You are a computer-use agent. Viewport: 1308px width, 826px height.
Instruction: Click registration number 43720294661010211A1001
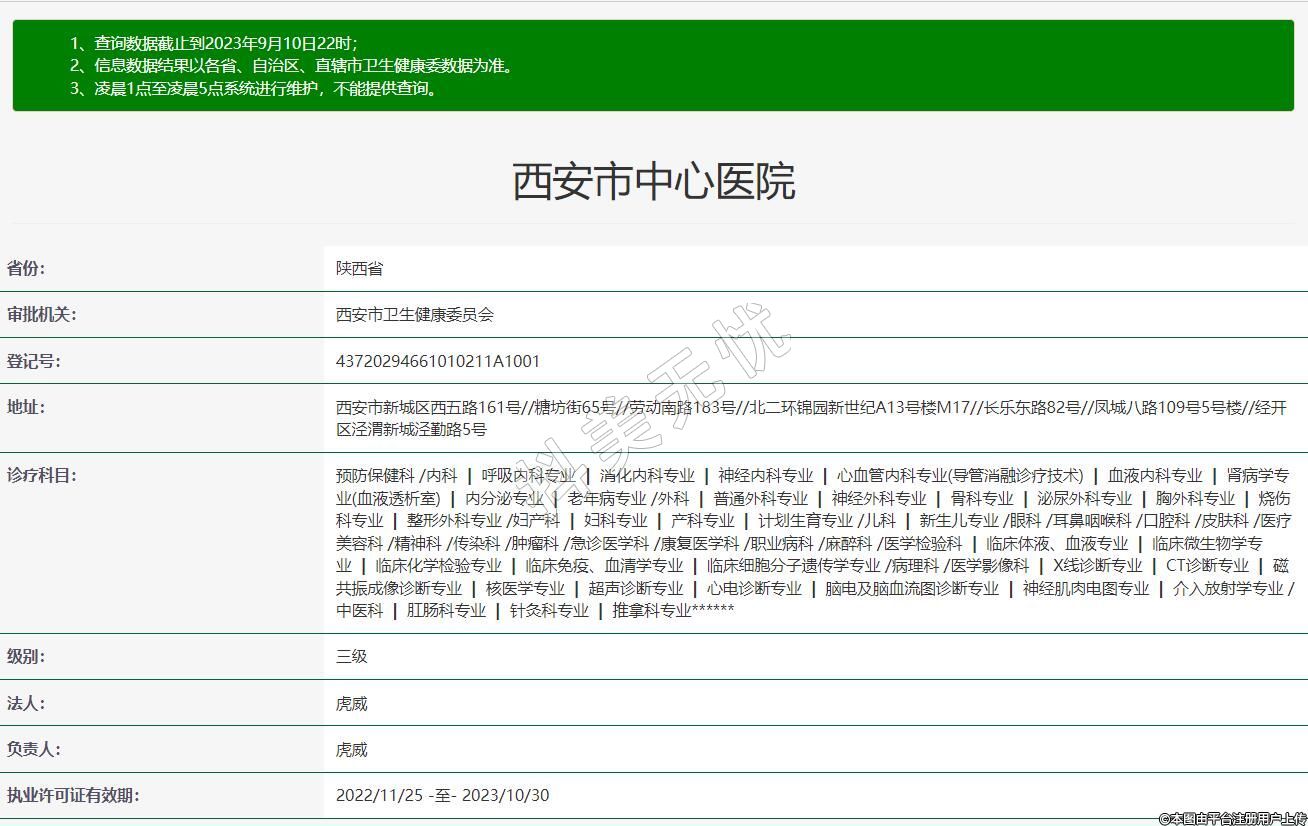[x=437, y=361]
